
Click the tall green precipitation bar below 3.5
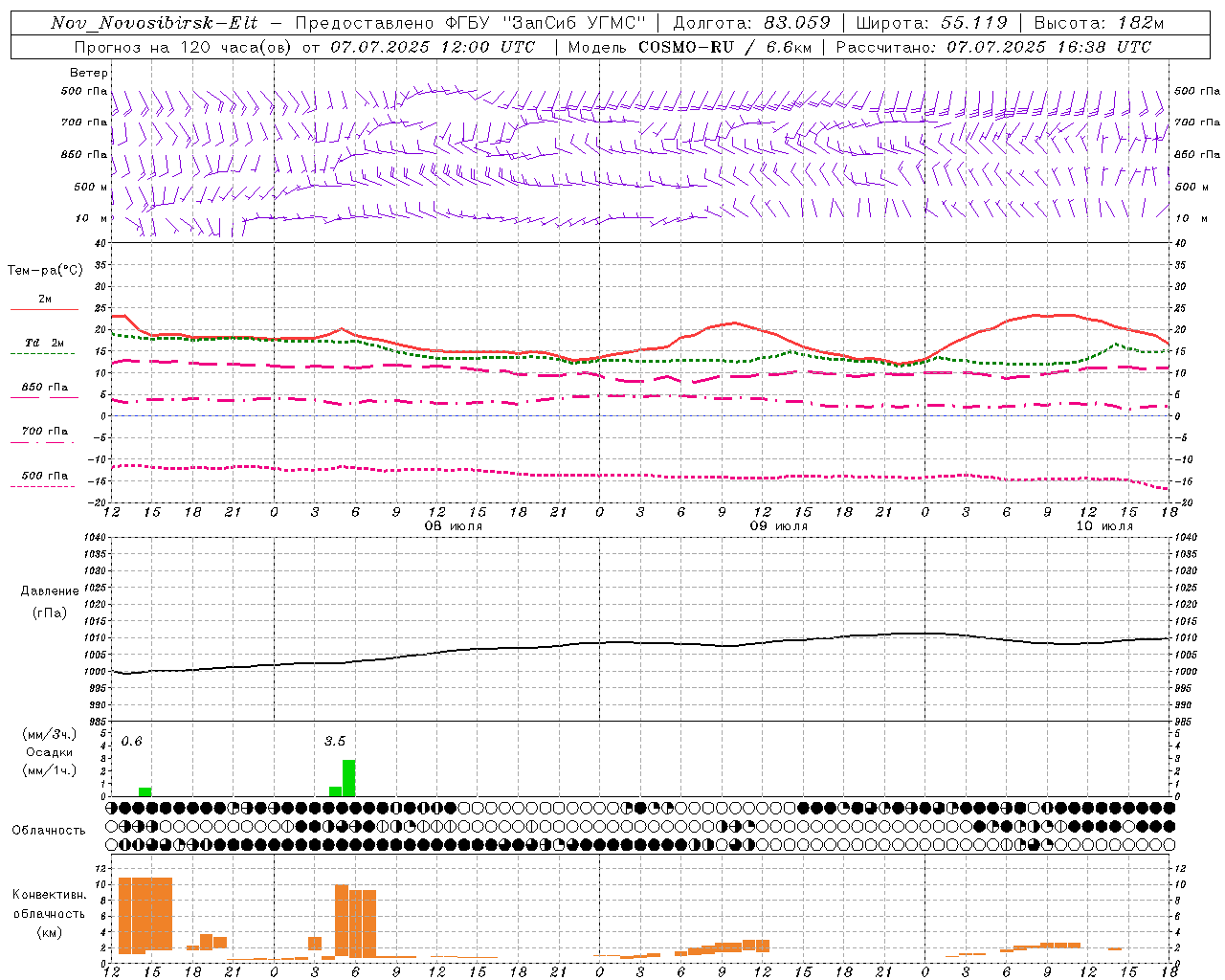[x=349, y=778]
